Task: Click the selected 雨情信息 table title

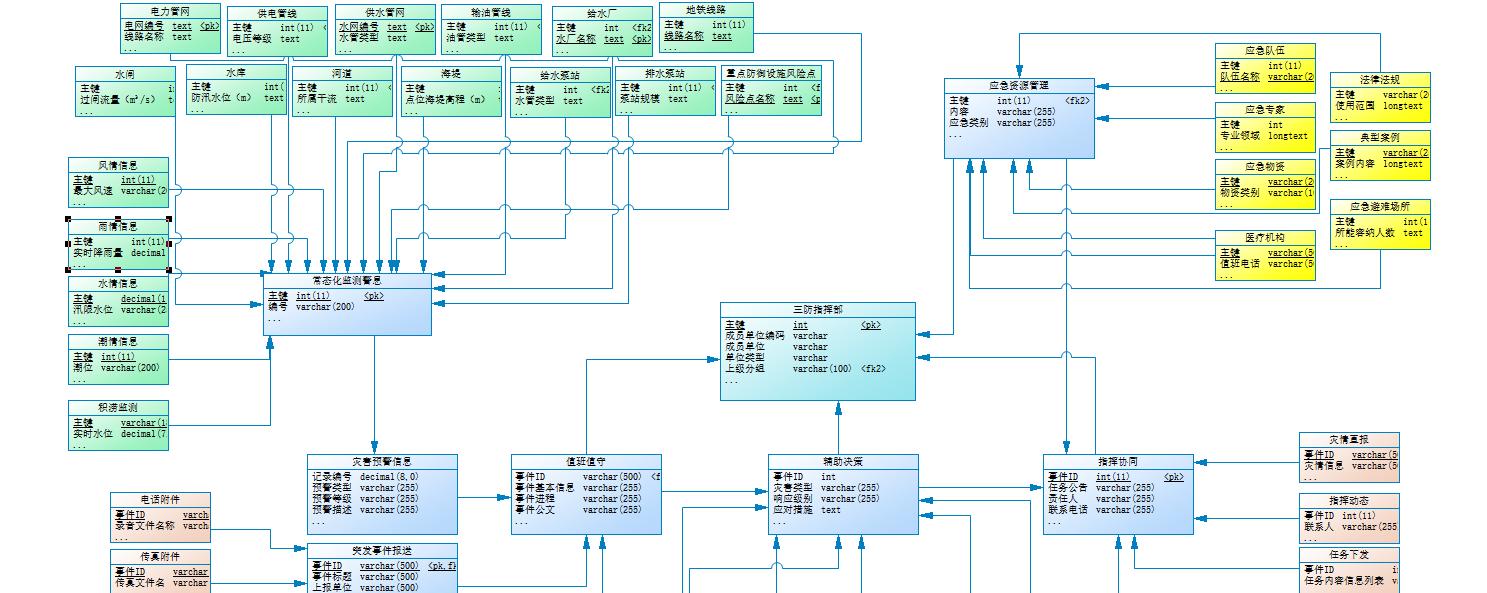Action: tap(118, 226)
